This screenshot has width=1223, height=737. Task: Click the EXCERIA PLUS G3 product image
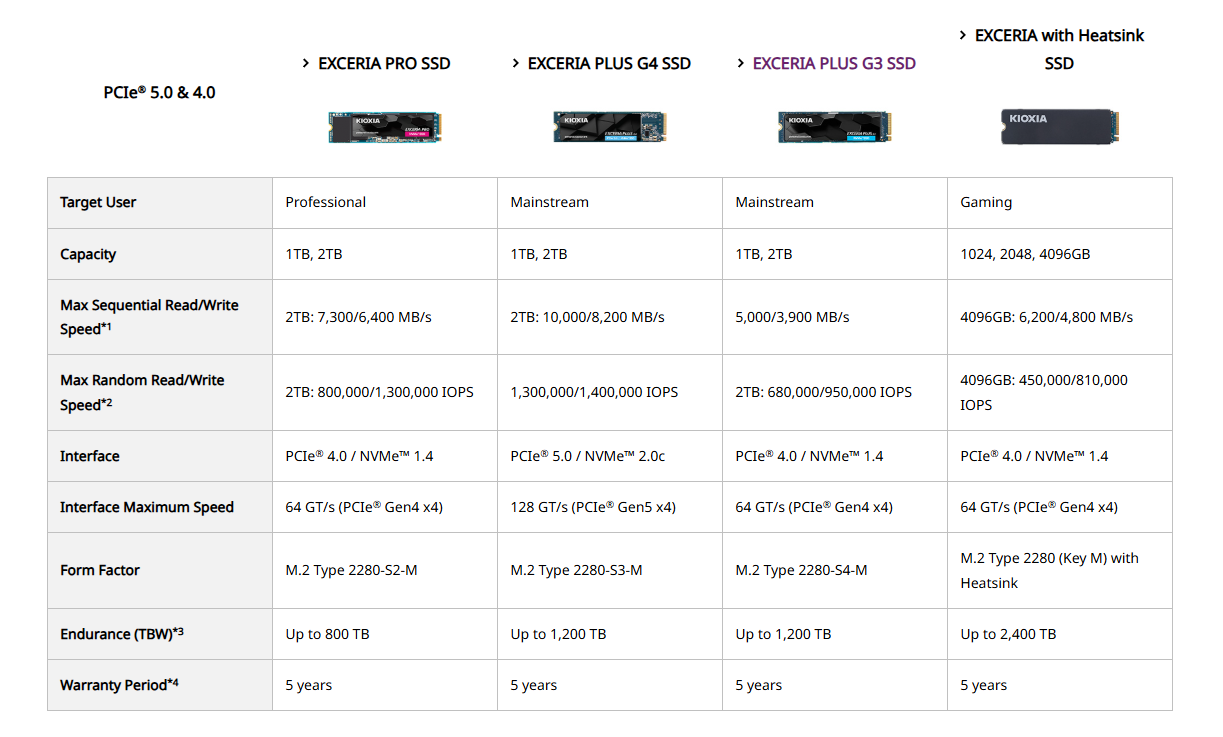pyautogui.click(x=835, y=127)
